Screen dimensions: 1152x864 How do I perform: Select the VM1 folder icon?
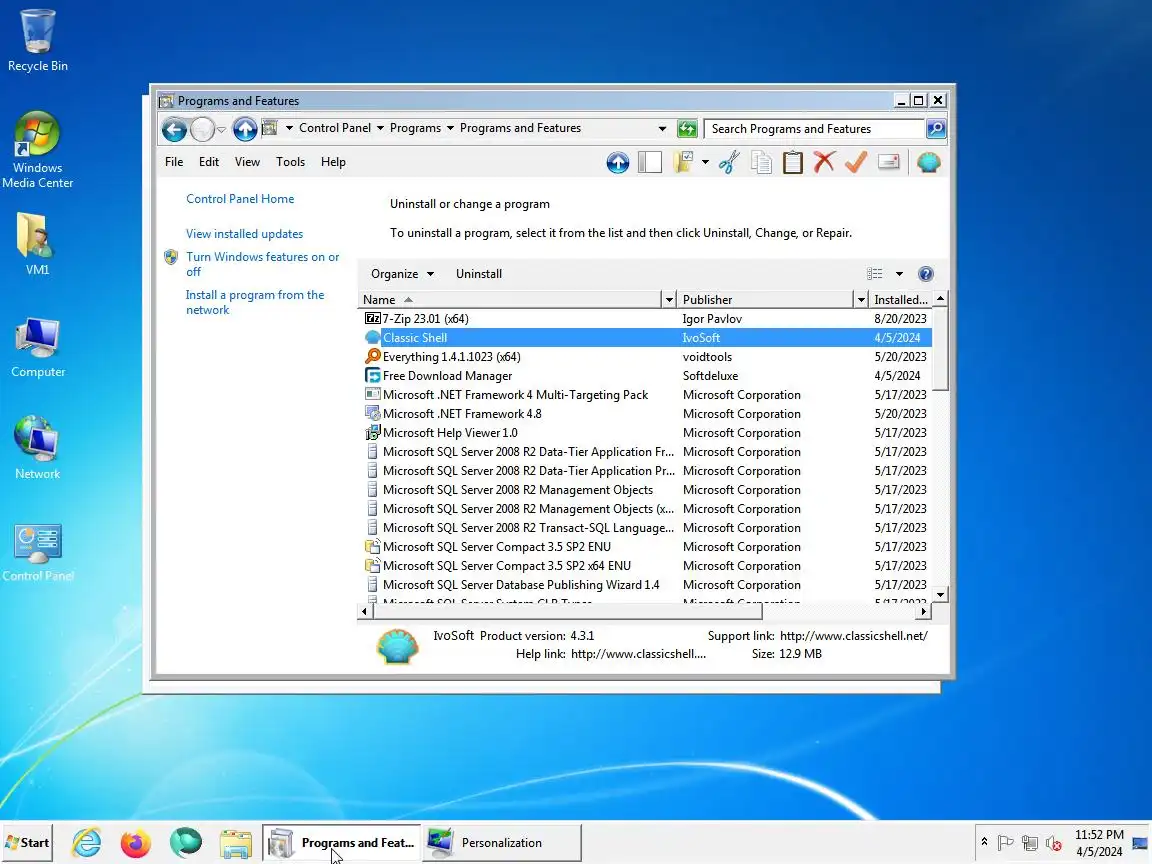click(37, 244)
